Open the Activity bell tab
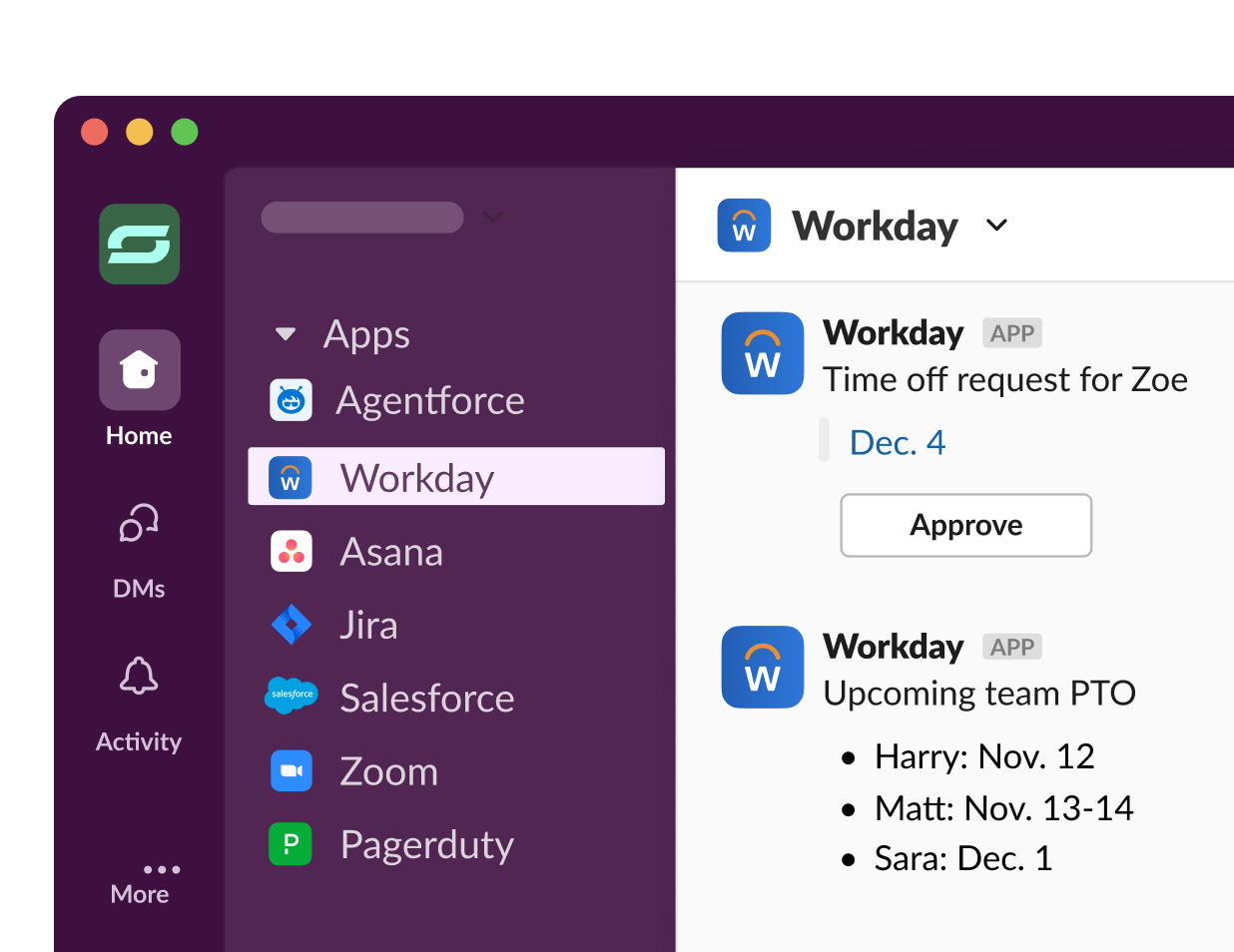Viewport: 1234px width, 952px height. [x=139, y=705]
